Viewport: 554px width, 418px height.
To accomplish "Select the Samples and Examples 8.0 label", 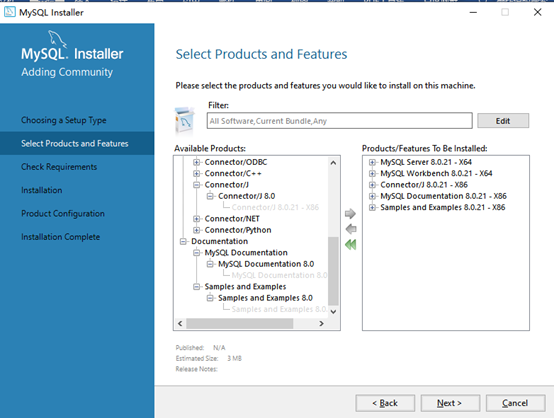I will tap(265, 298).
